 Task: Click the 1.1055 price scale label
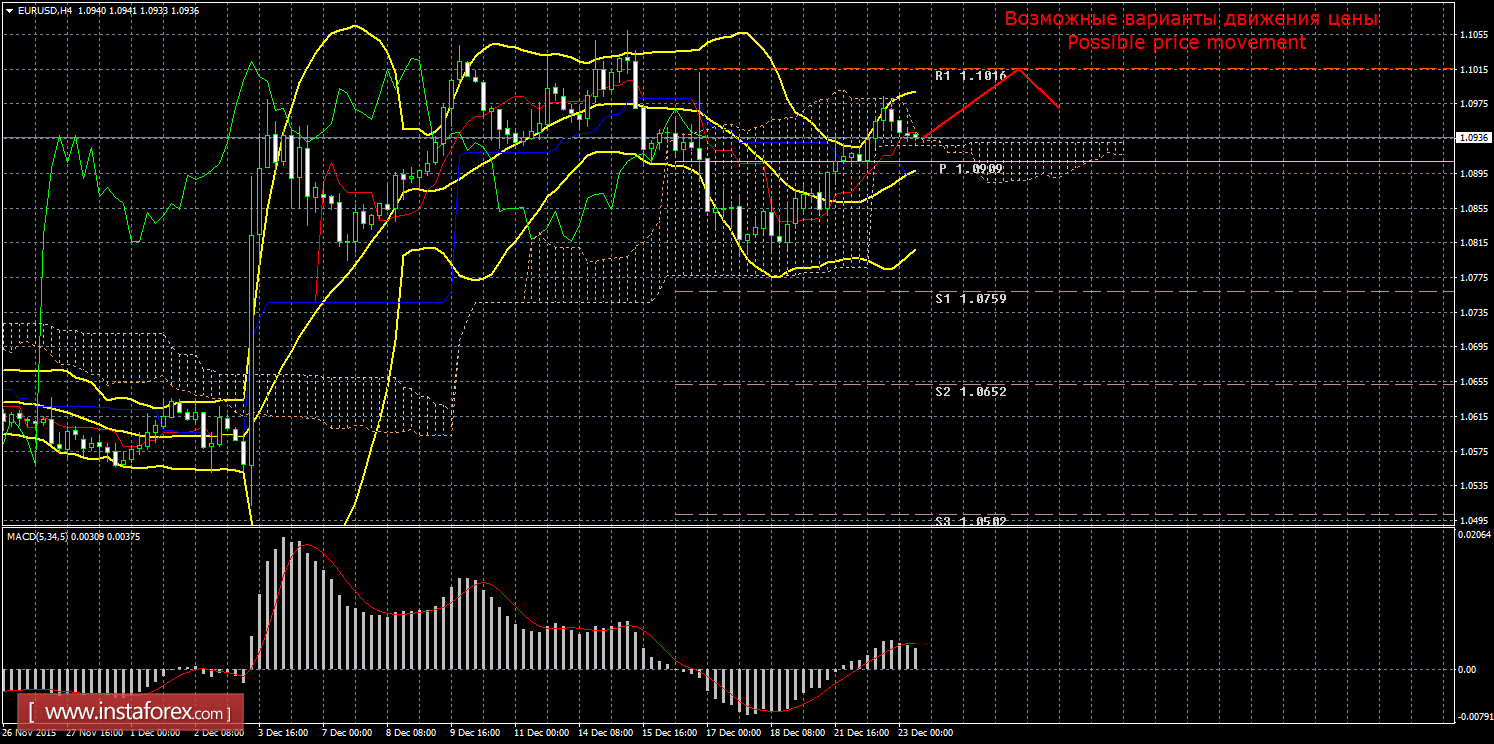[1470, 35]
